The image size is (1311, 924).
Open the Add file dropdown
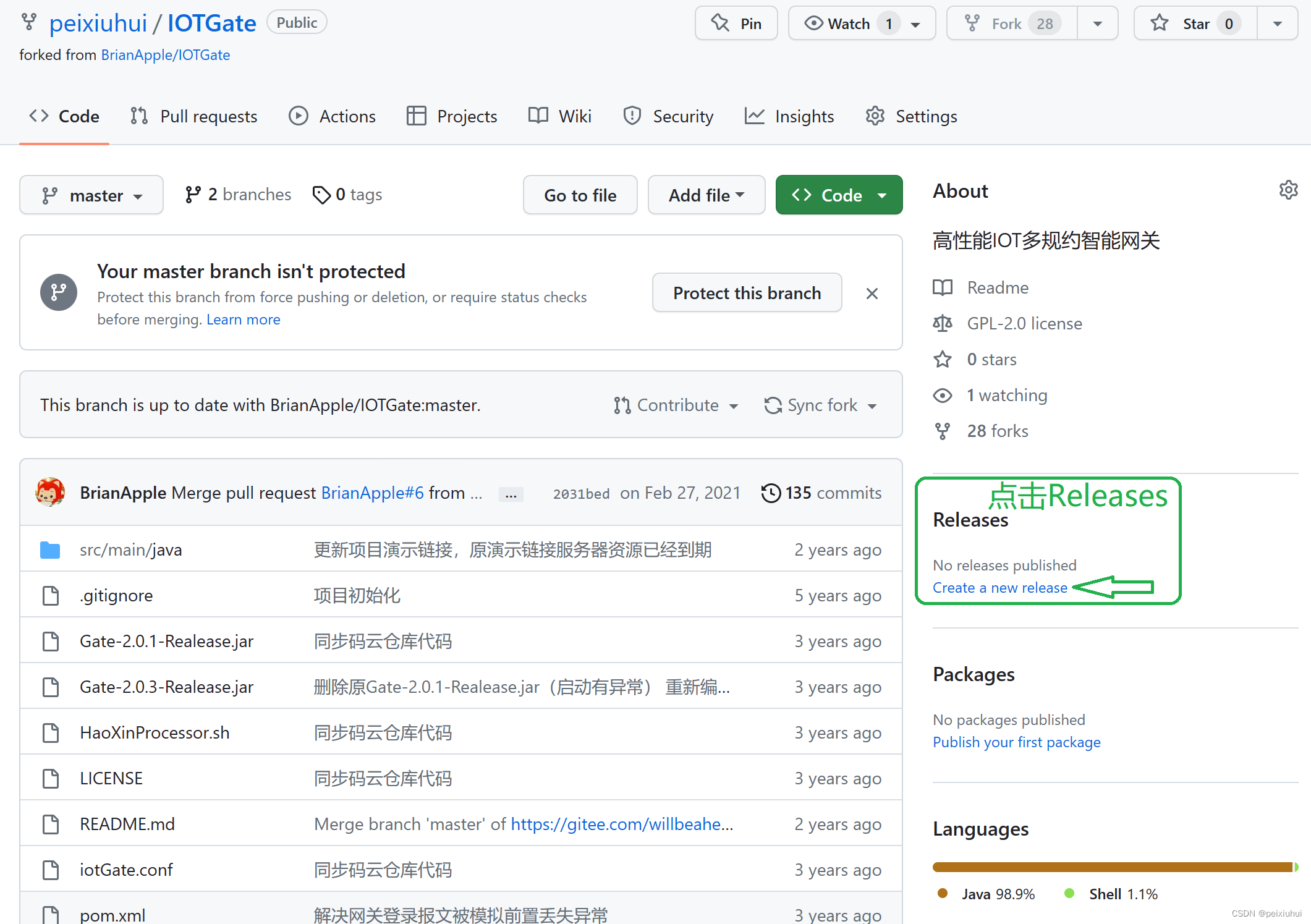[706, 195]
